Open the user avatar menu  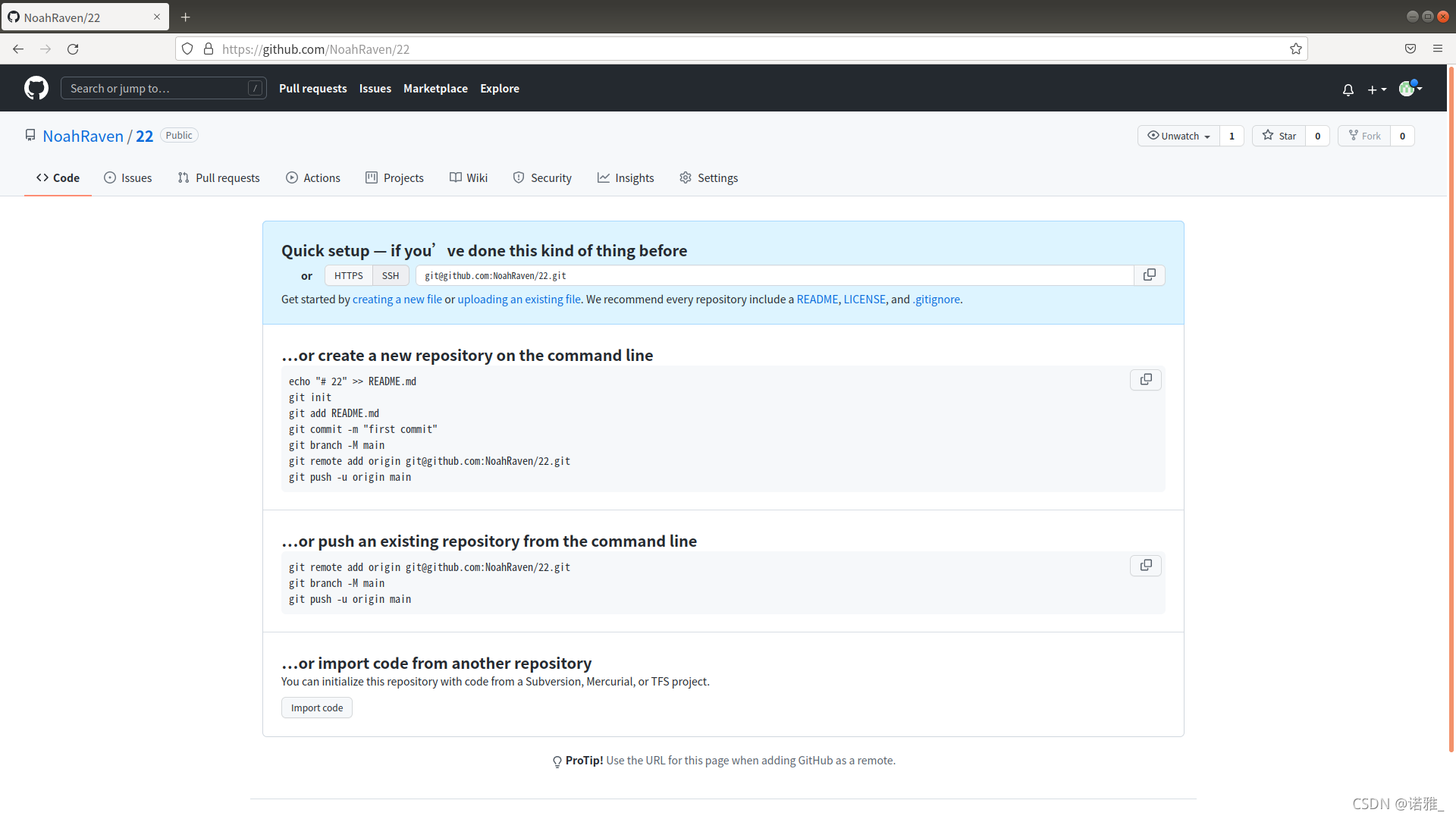point(1410,89)
